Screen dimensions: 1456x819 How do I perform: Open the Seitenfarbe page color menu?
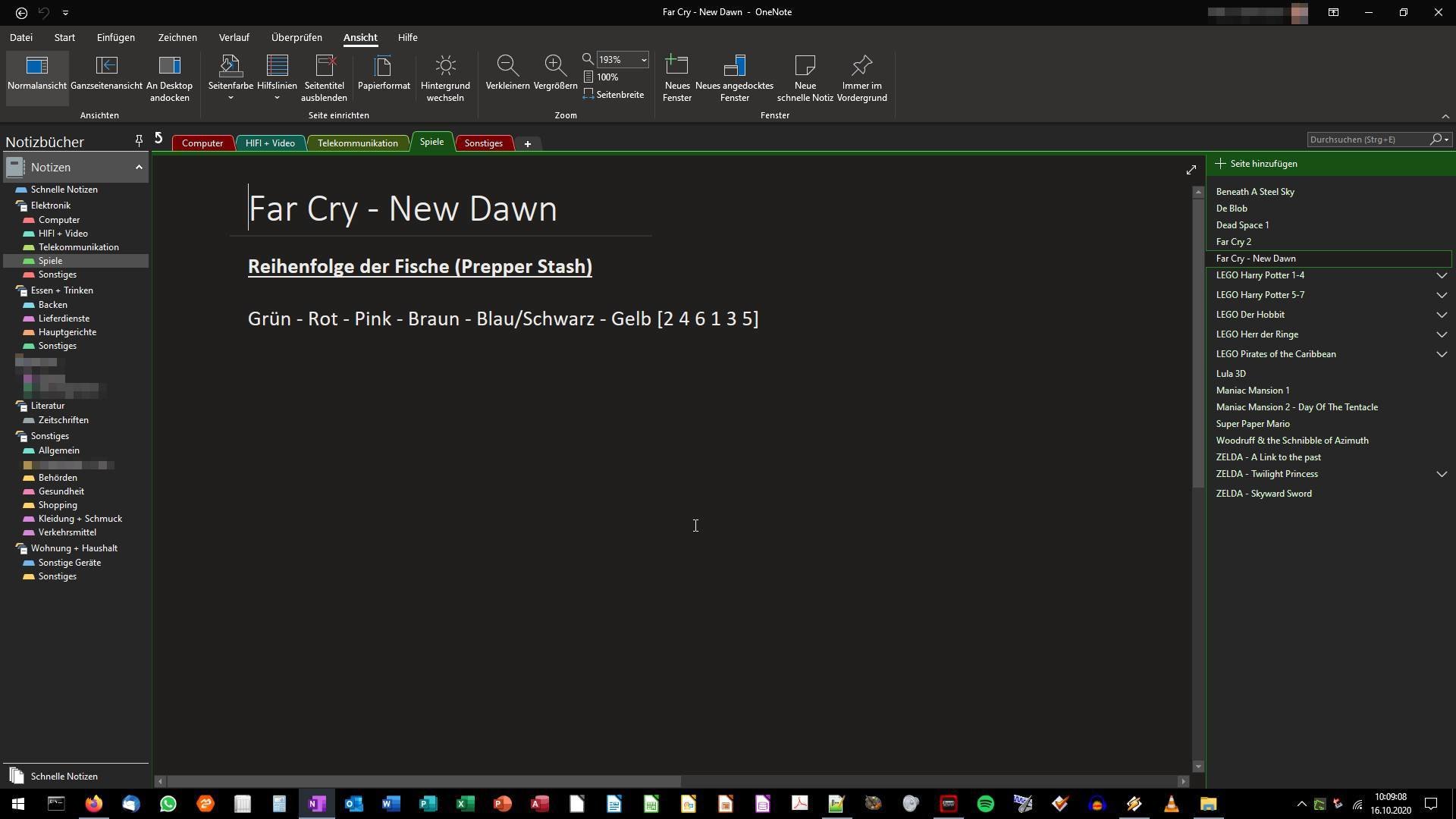231,78
